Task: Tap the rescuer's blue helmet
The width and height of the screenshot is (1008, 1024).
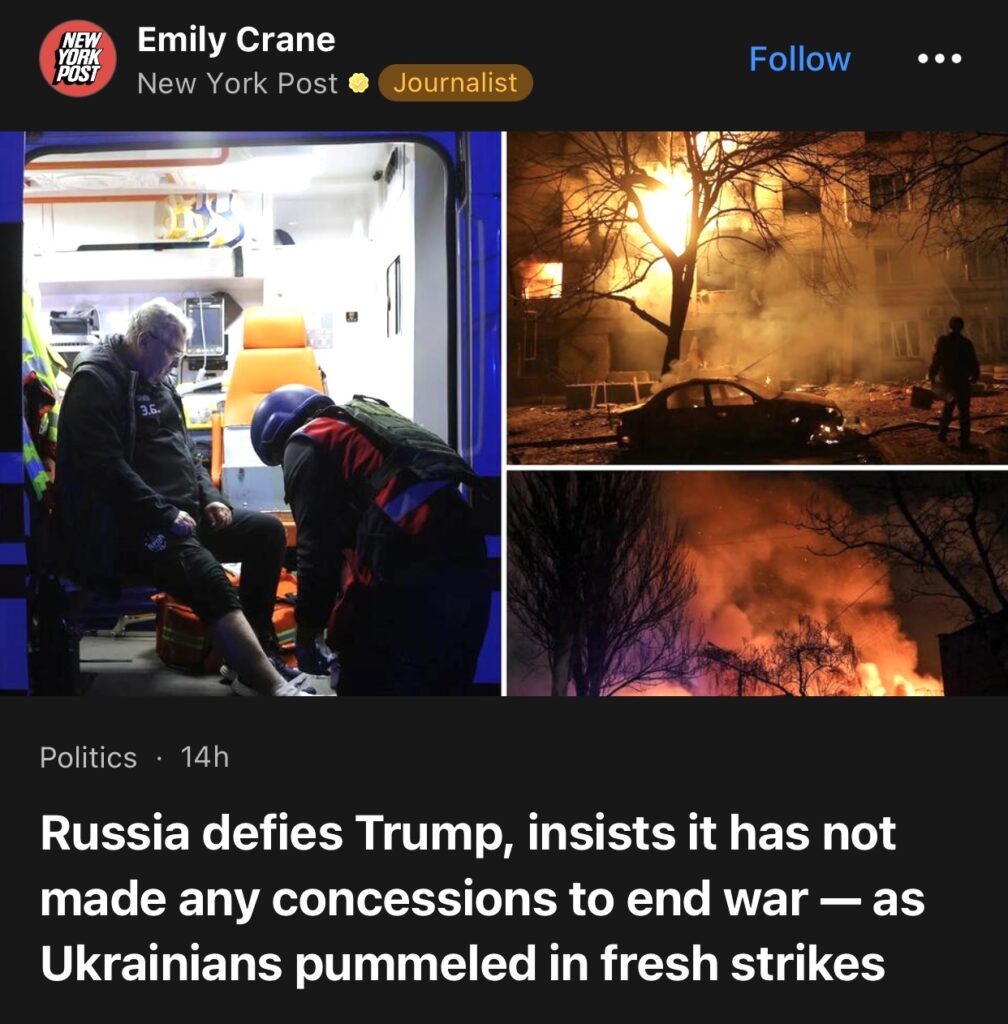Action: point(287,421)
